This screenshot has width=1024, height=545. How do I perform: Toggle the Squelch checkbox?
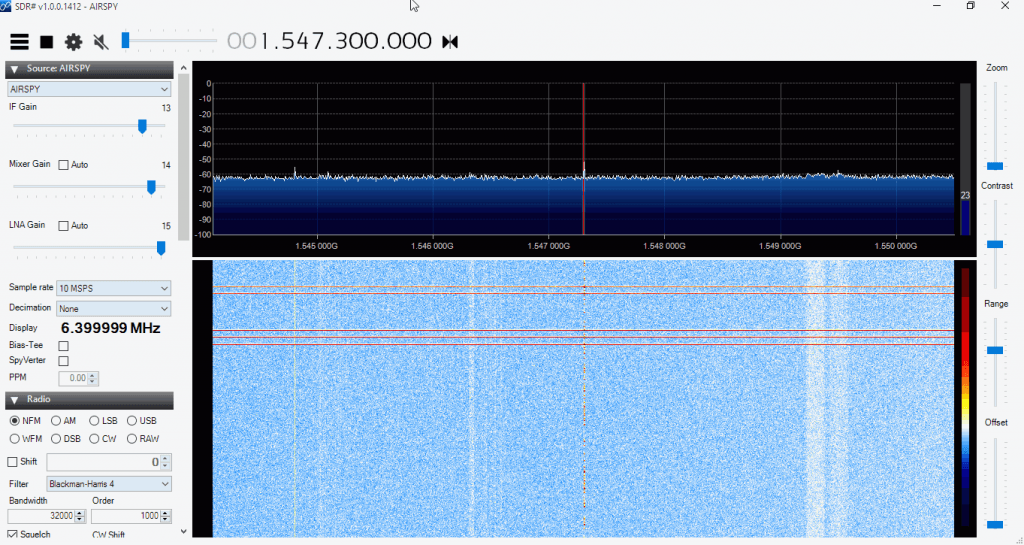click(x=12, y=535)
